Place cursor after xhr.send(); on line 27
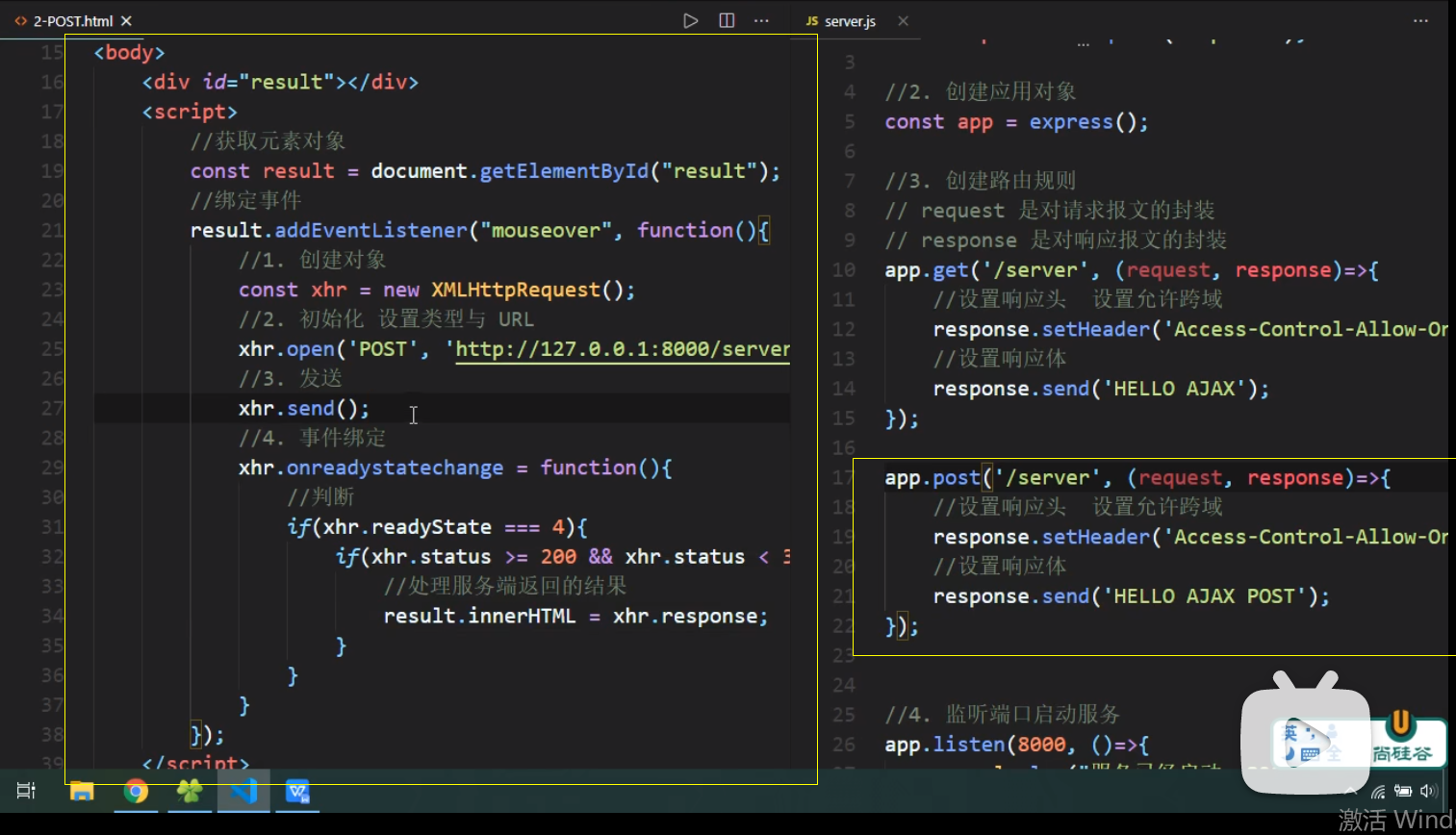The height and width of the screenshot is (835, 1456). 370,409
